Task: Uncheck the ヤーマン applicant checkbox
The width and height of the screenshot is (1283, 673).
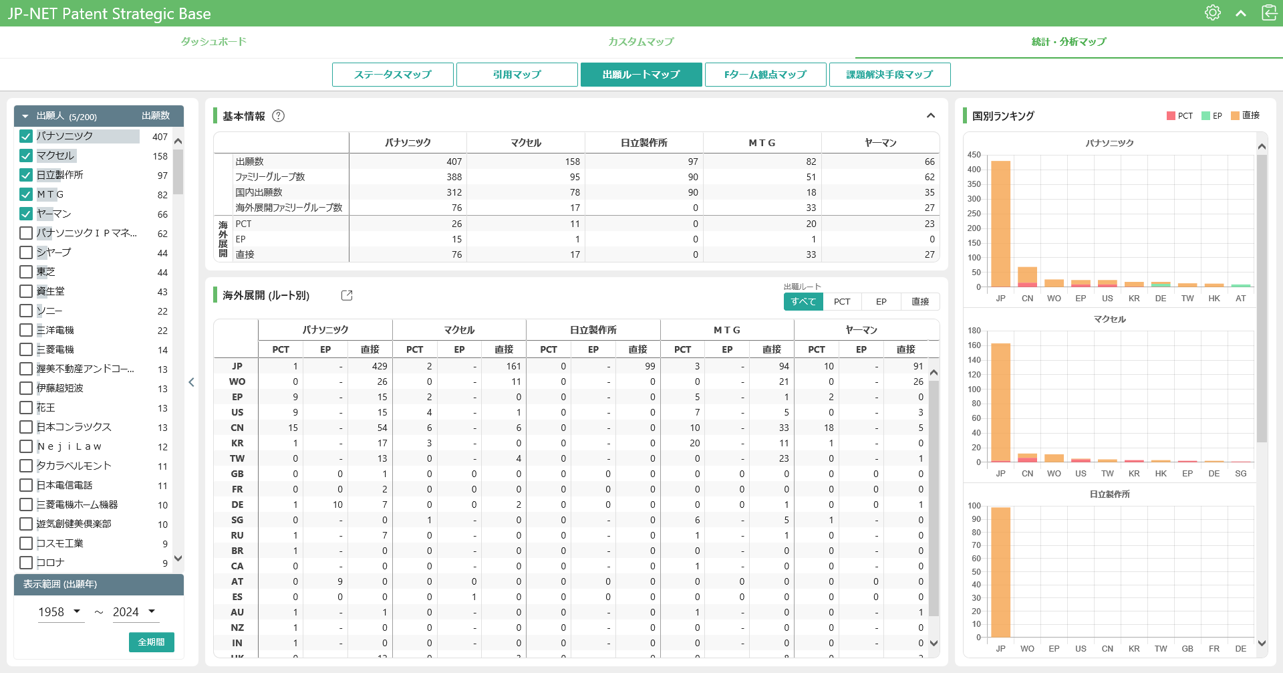Action: point(26,214)
